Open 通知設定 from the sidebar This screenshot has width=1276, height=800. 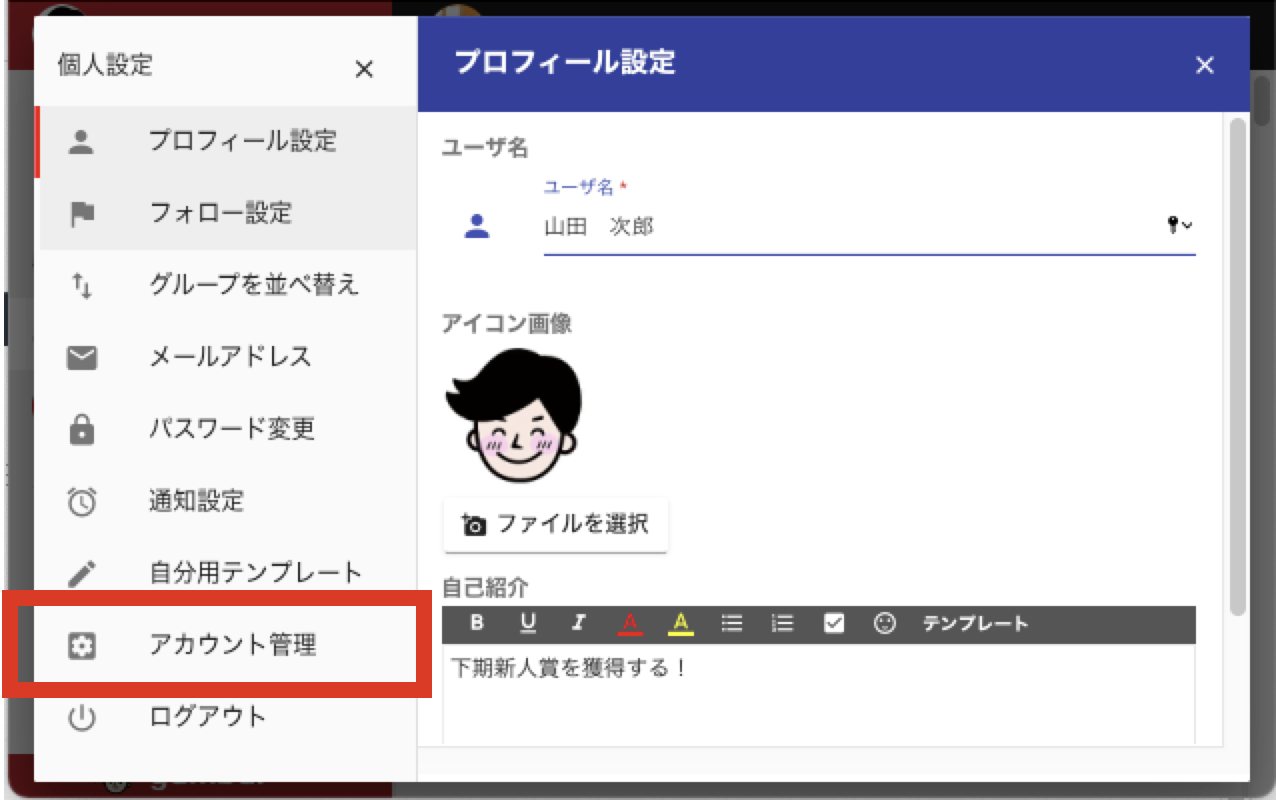pyautogui.click(x=228, y=501)
